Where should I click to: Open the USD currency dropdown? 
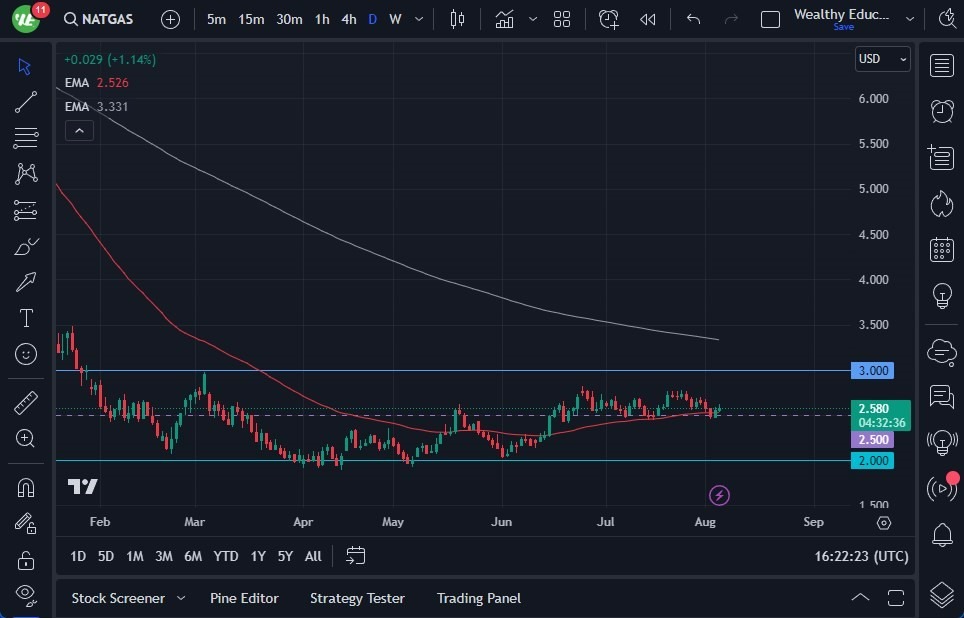click(882, 59)
